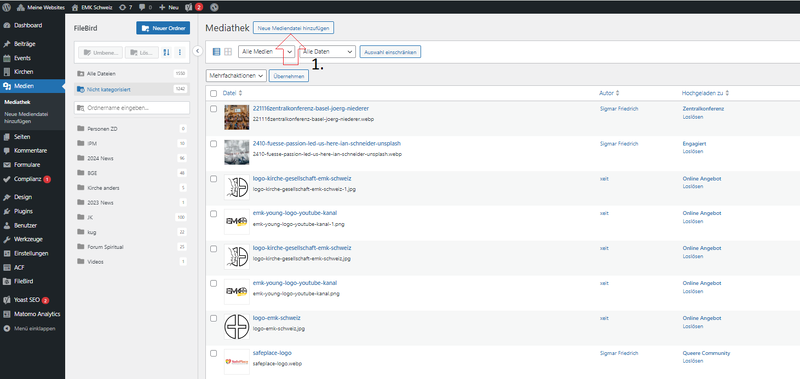Screen dimensions: 800x379
Task: Create a folder with Neuer Ordner
Action: (x=163, y=28)
